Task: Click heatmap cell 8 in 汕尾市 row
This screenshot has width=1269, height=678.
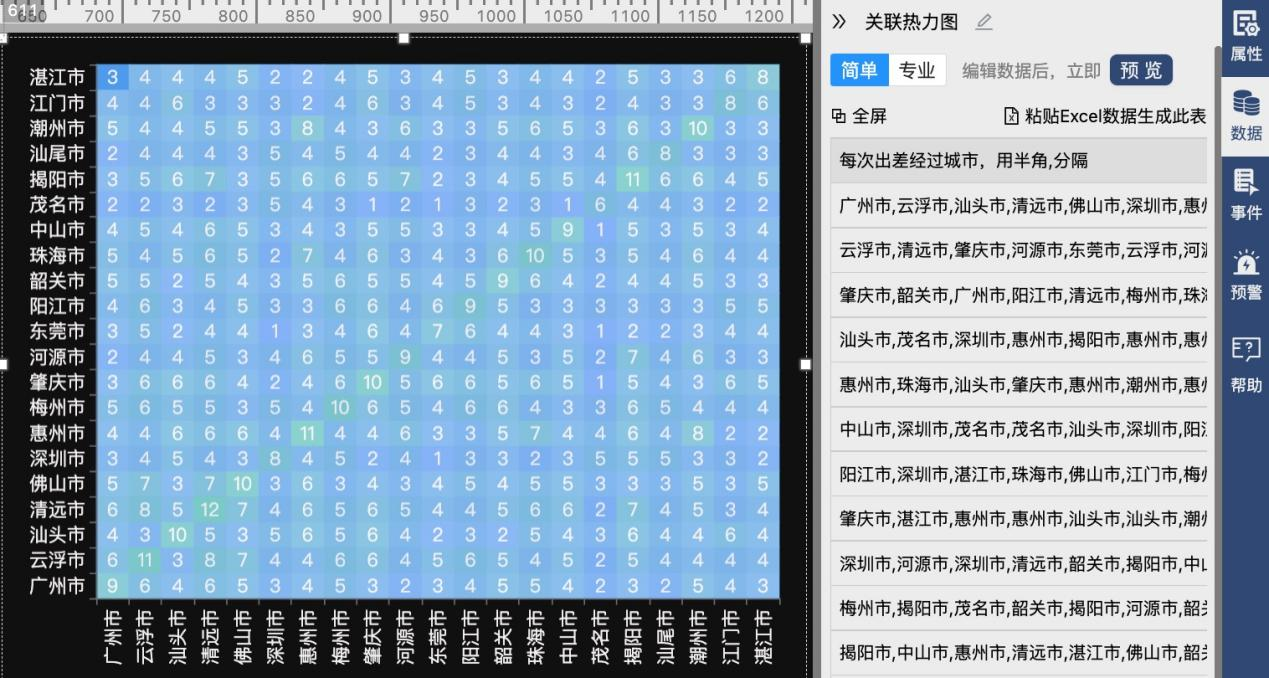Action: 665,154
